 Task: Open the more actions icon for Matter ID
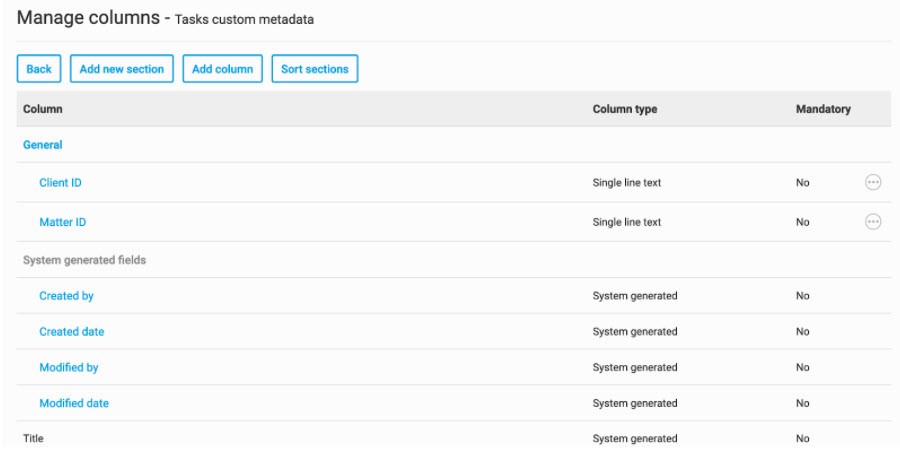tap(872, 222)
